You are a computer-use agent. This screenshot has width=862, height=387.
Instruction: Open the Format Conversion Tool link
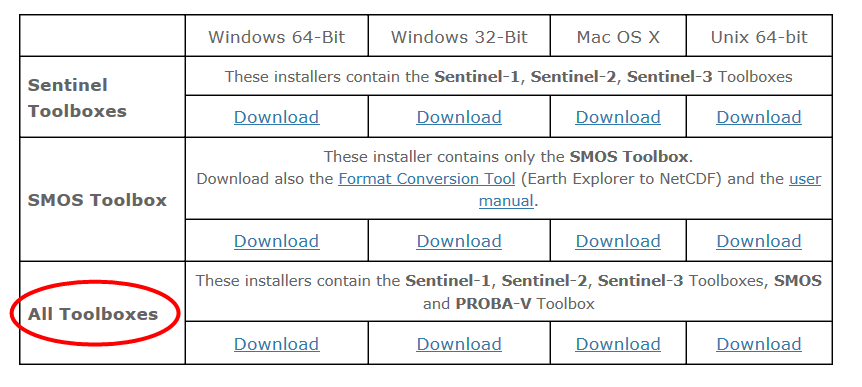click(427, 179)
